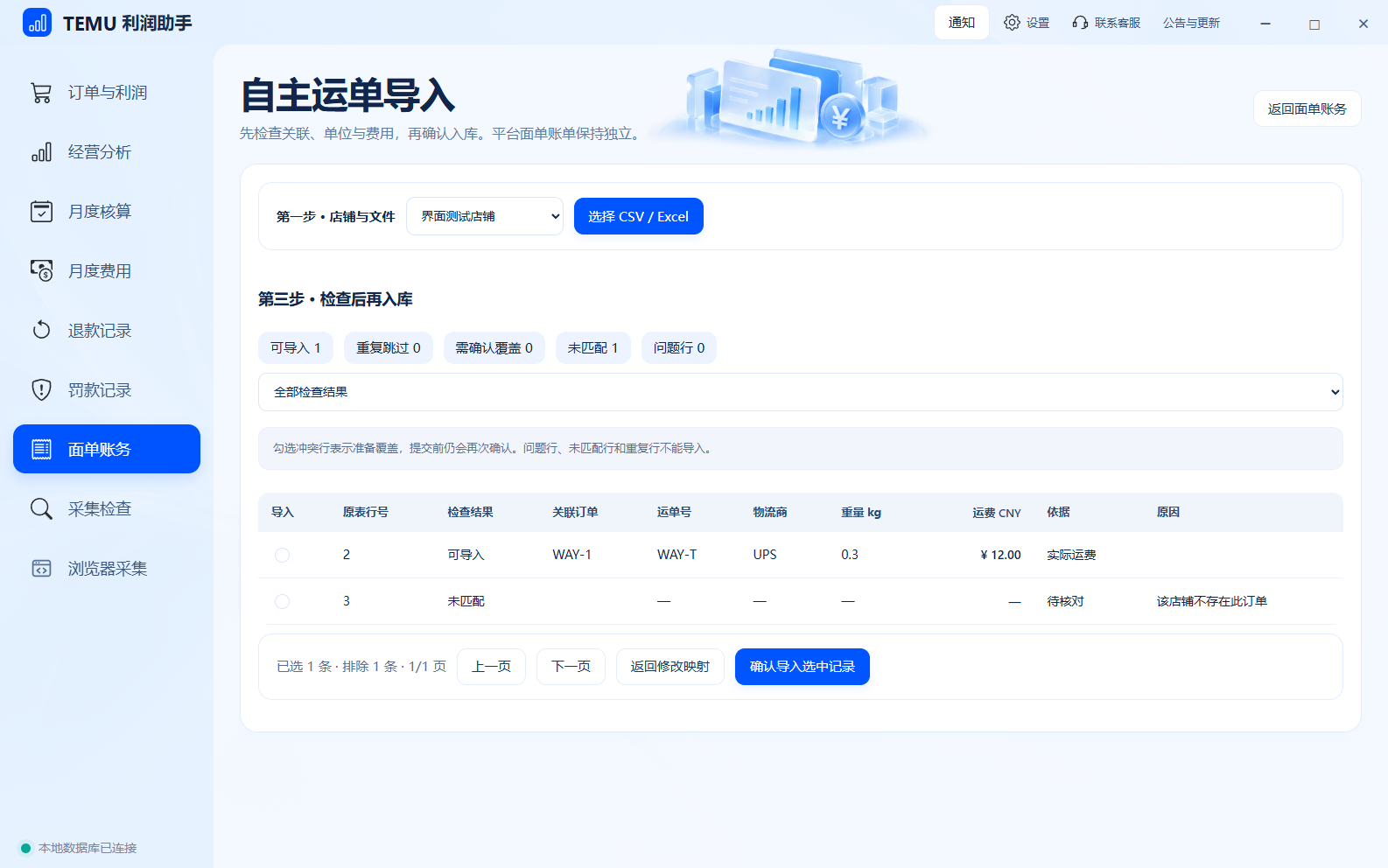Click 返回面单账务 button

point(1307,108)
